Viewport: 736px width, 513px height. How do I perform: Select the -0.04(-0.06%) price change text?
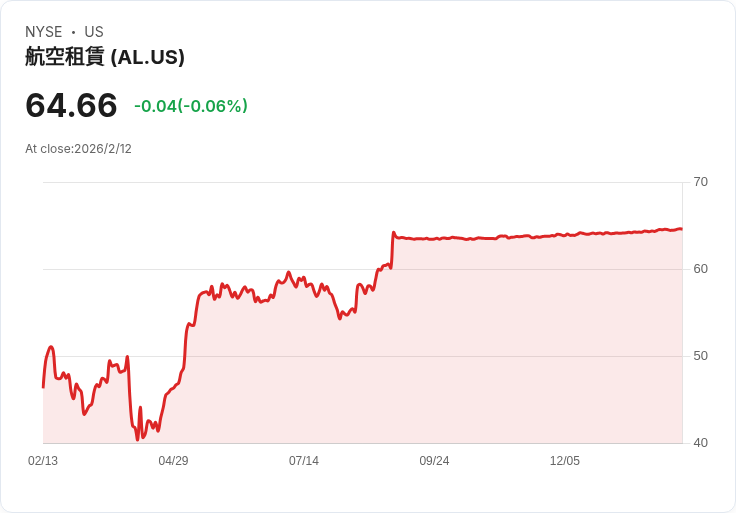pyautogui.click(x=191, y=106)
